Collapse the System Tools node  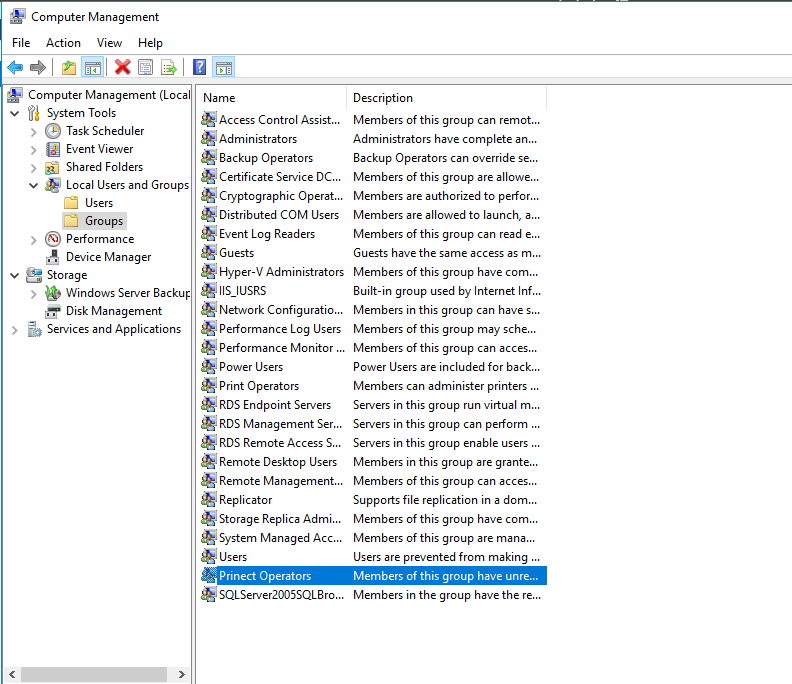click(x=15, y=113)
